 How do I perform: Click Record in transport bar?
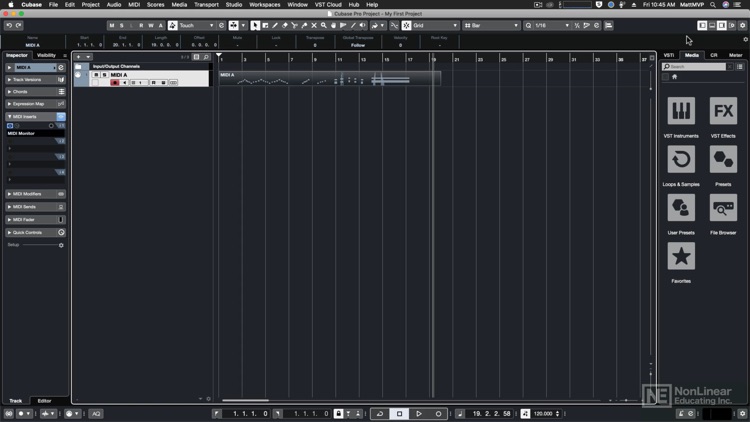tap(438, 413)
